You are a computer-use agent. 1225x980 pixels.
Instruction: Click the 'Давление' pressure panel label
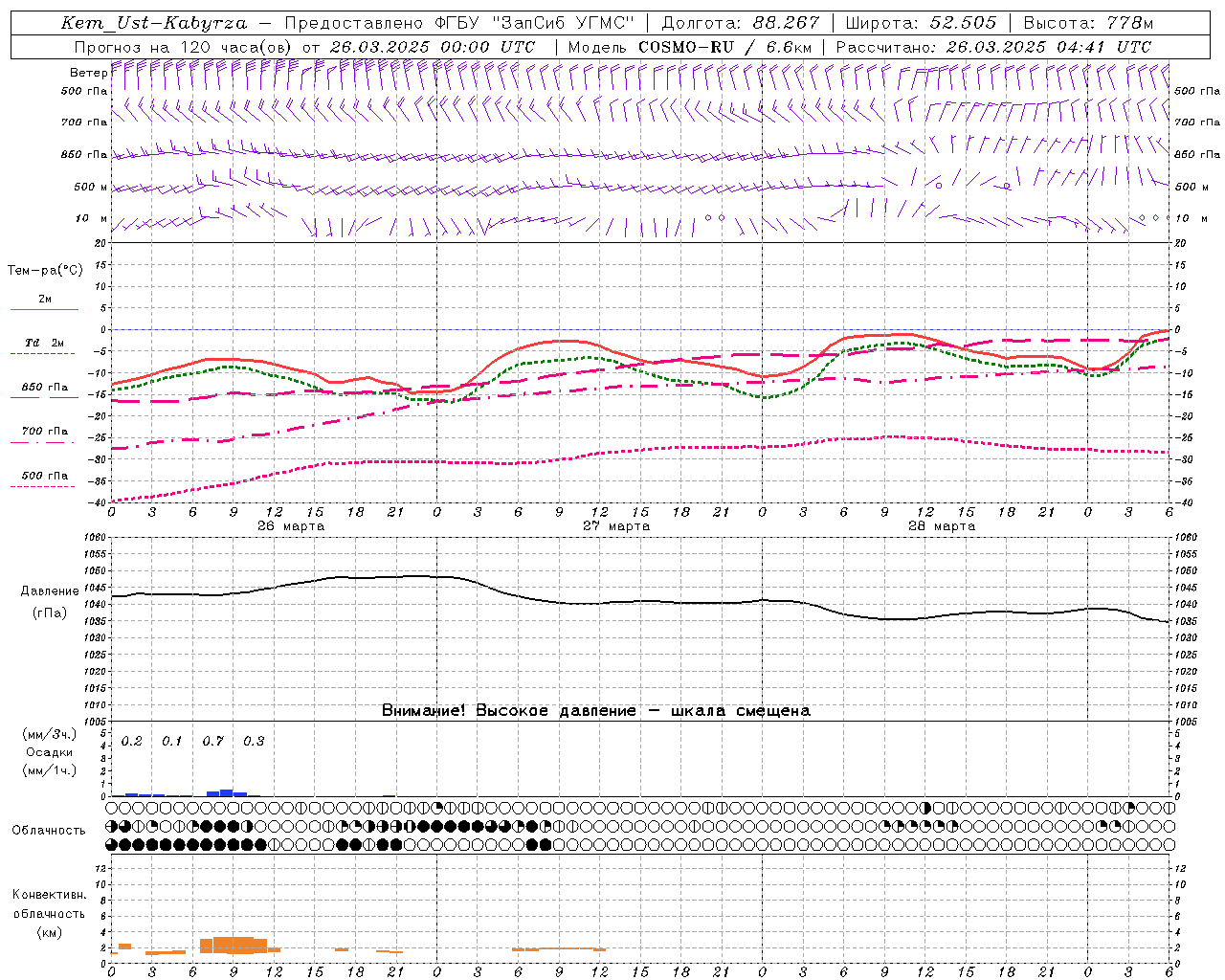click(50, 591)
